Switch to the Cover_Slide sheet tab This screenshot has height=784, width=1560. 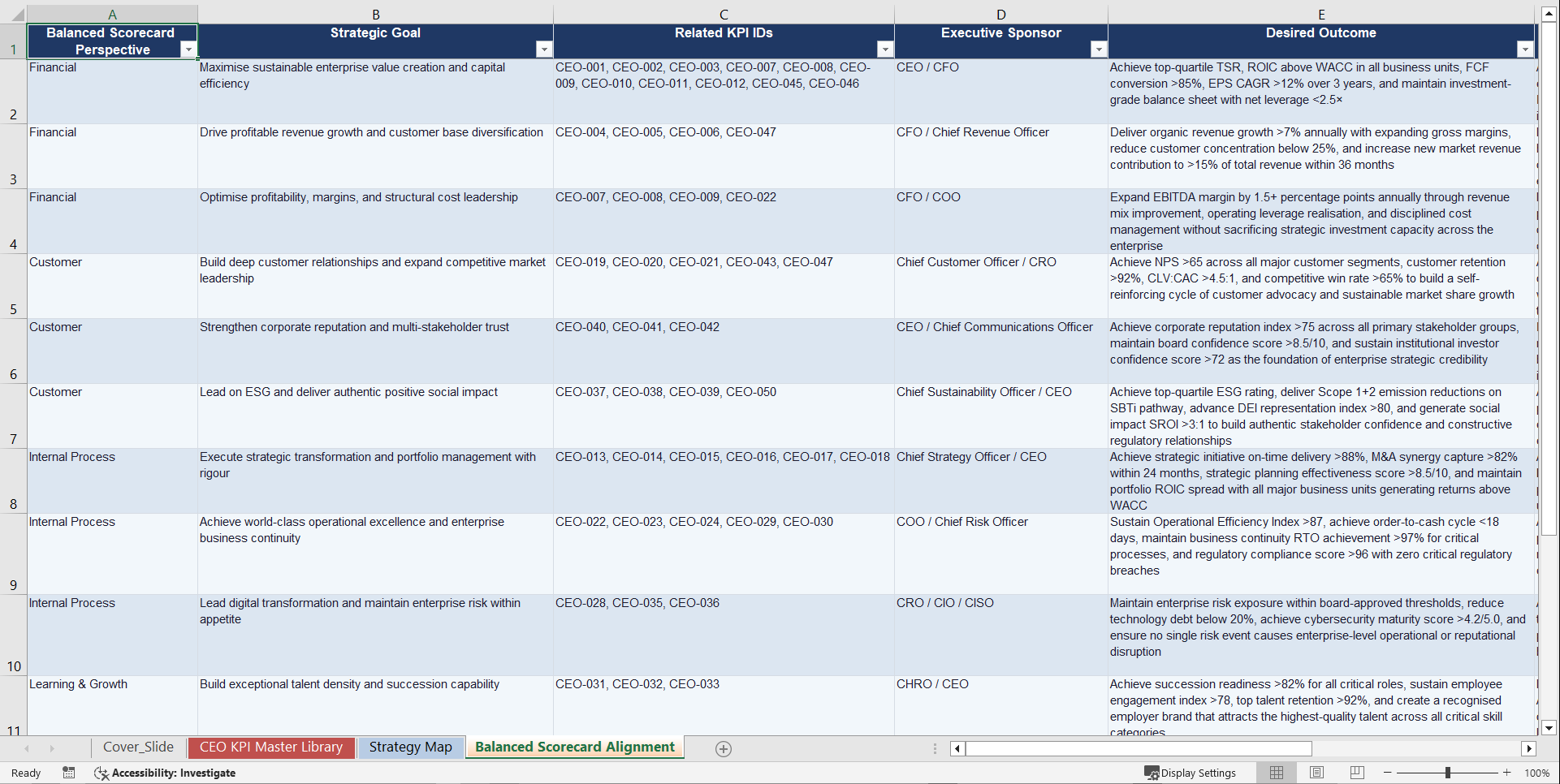(138, 747)
